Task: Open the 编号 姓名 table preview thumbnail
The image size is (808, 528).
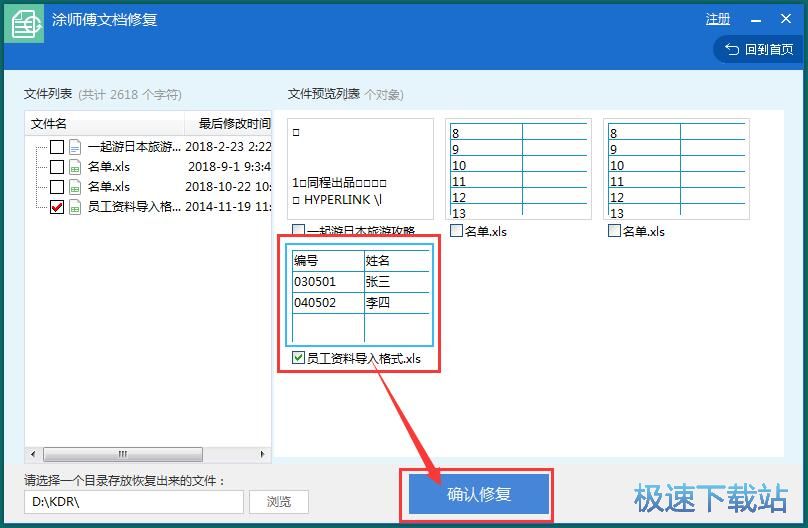Action: (360, 295)
